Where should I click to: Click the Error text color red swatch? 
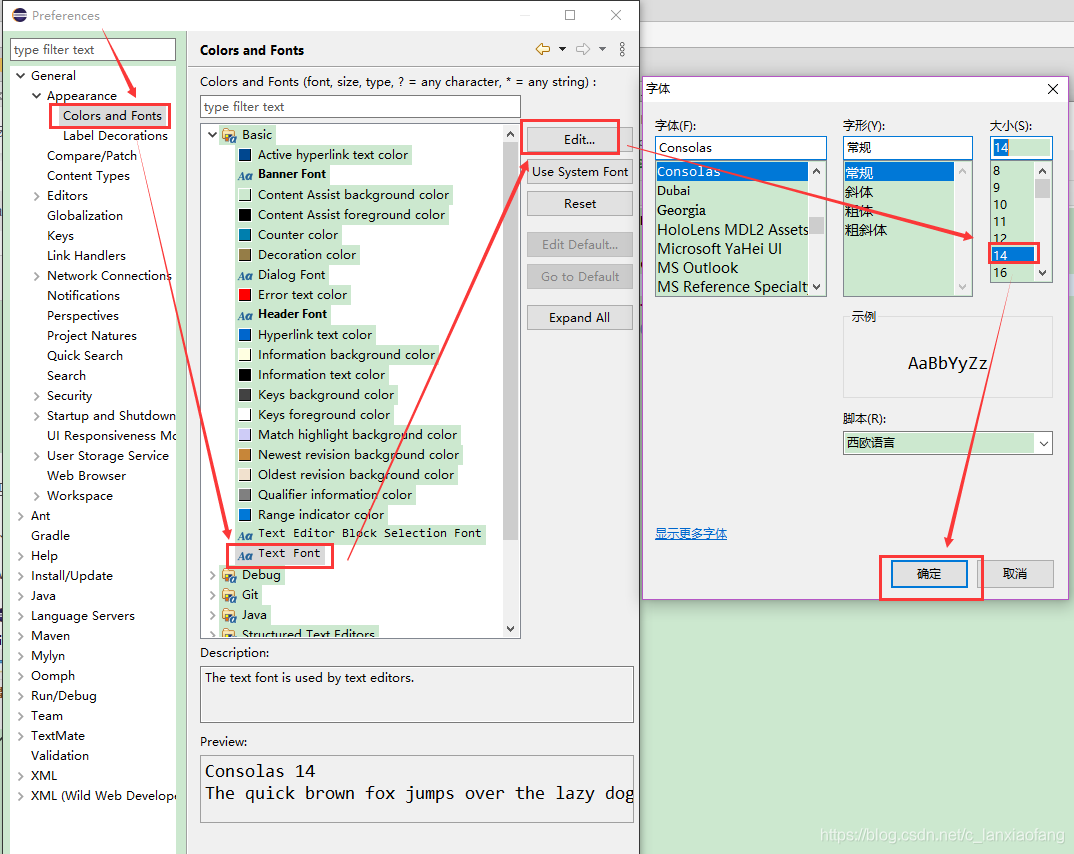[x=245, y=295]
